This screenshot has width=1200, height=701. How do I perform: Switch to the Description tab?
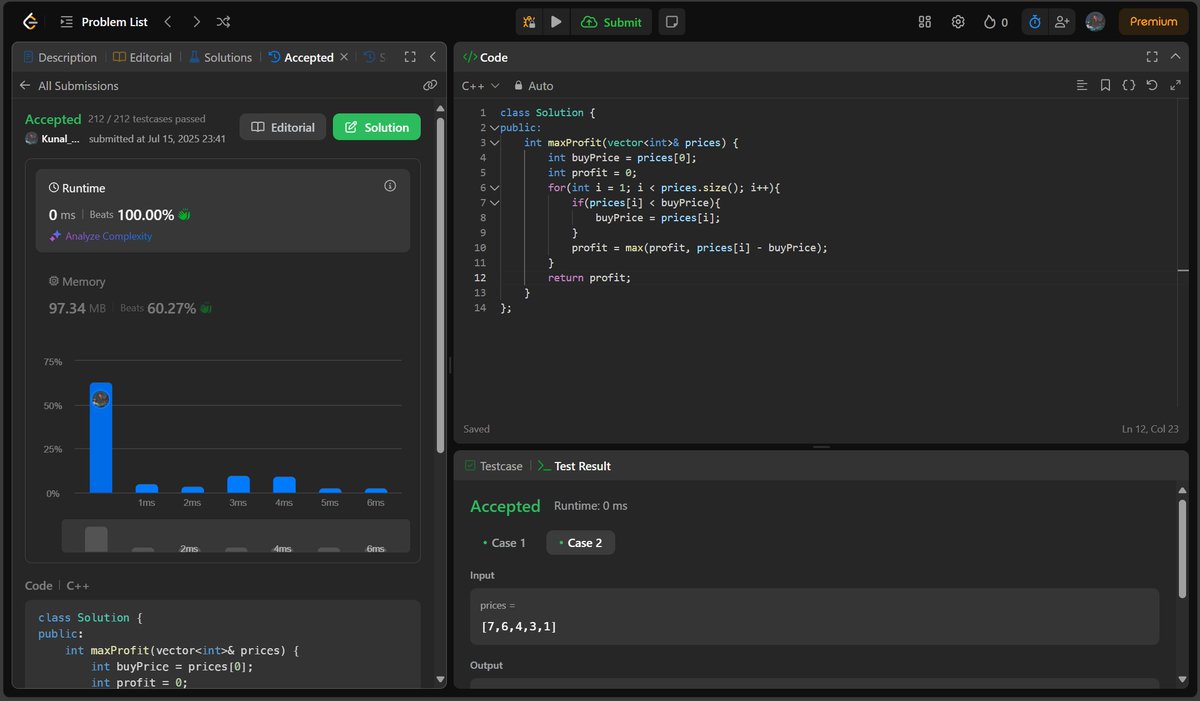click(60, 57)
